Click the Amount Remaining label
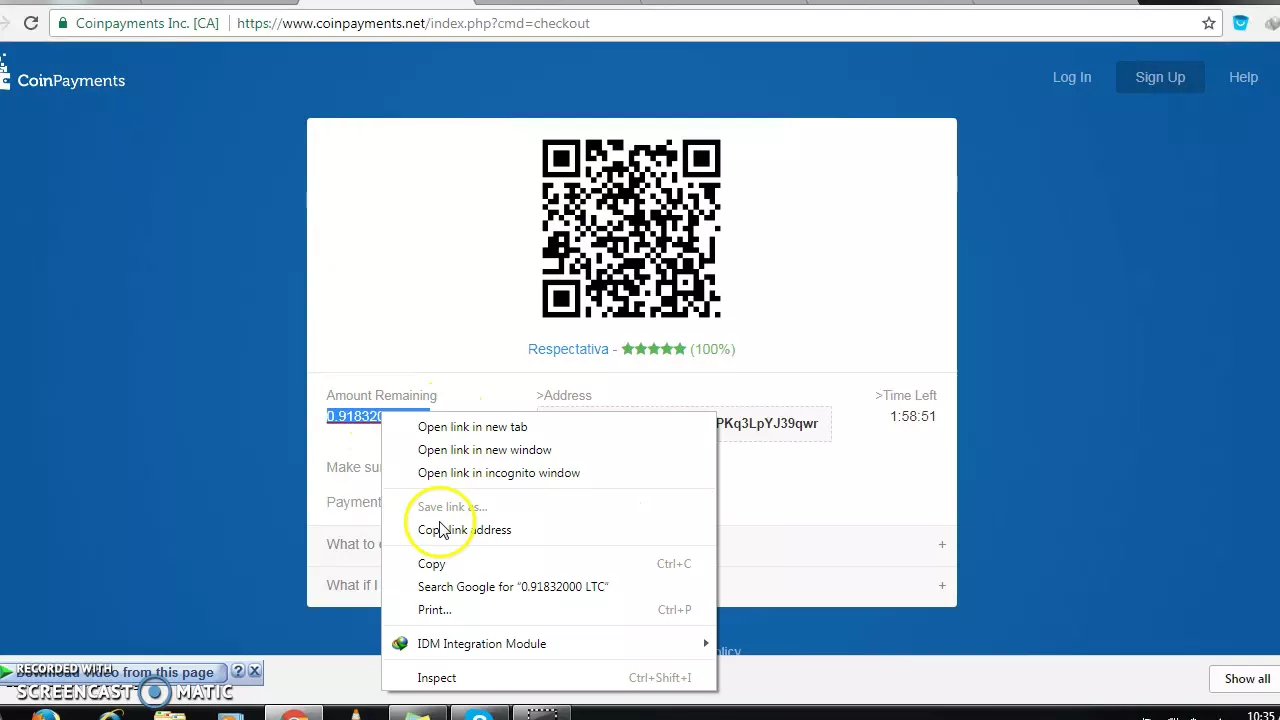 click(x=381, y=395)
